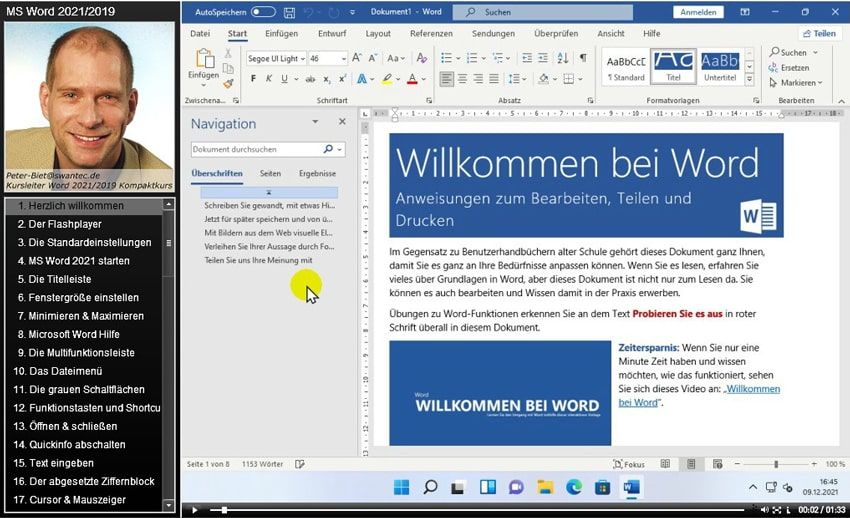Click the Einfügen paste icon
This screenshot has height=518, width=850.
(203, 62)
